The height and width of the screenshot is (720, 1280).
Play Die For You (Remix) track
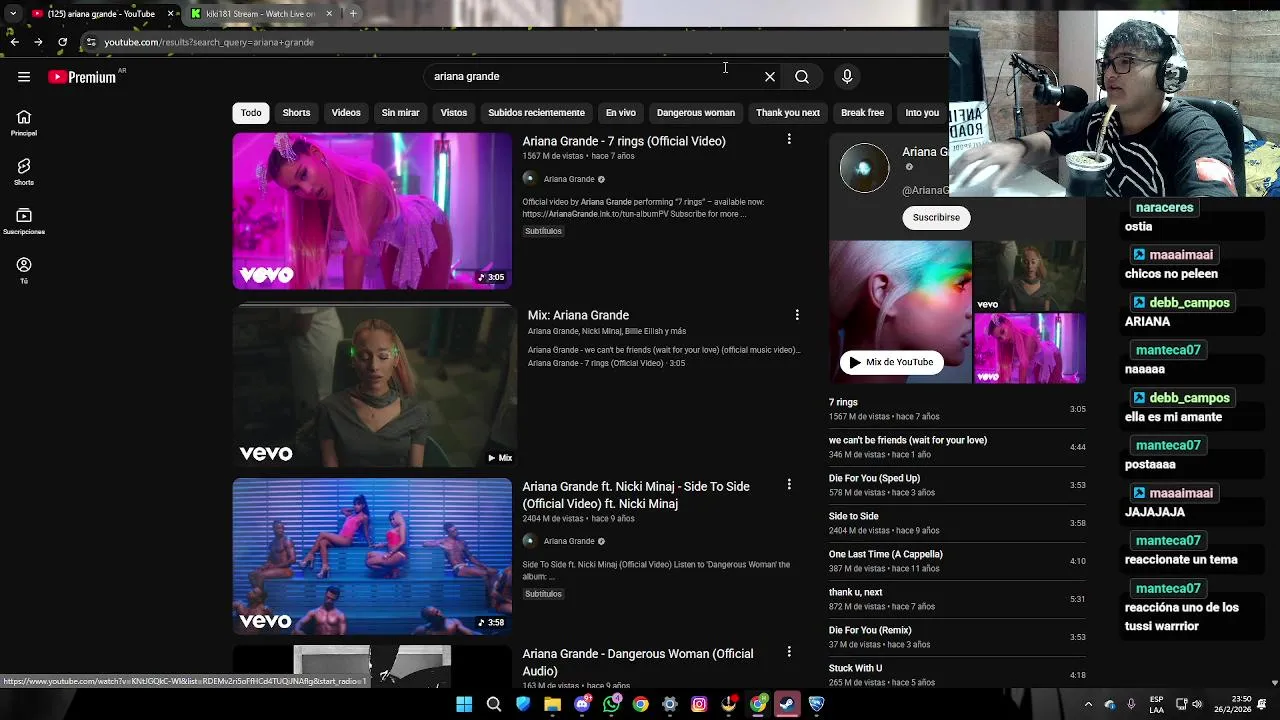tap(957, 637)
